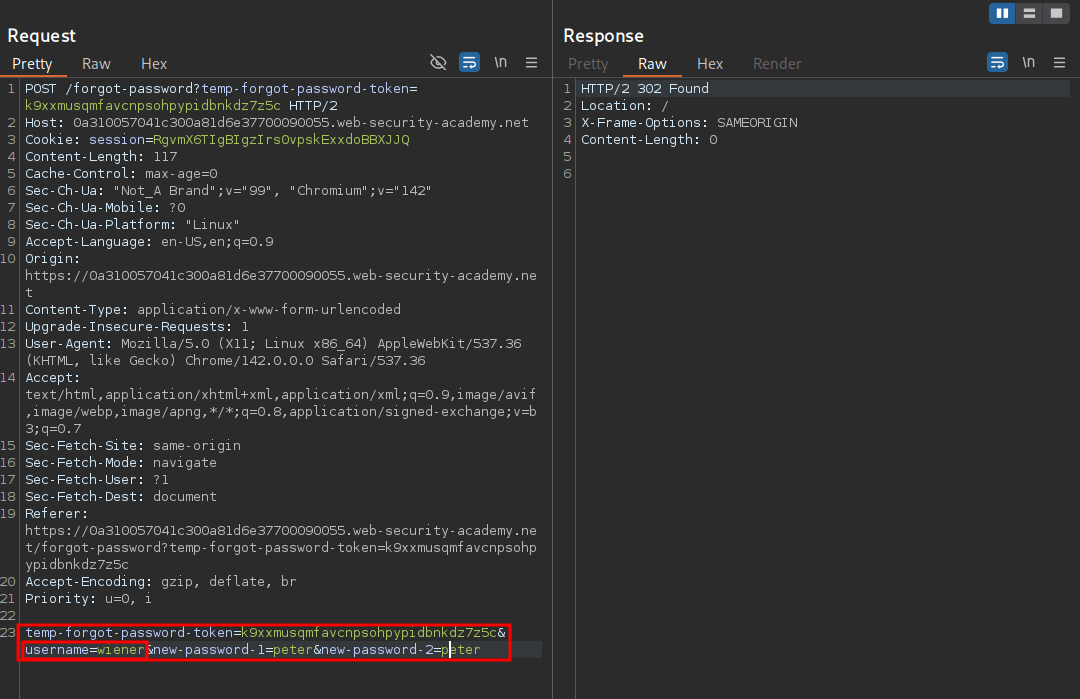Click the username value wiener in request body
This screenshot has width=1080, height=699.
point(121,650)
